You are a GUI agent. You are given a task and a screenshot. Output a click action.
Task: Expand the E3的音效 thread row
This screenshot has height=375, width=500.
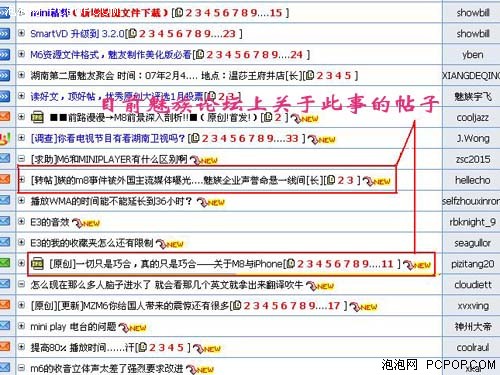[22, 222]
